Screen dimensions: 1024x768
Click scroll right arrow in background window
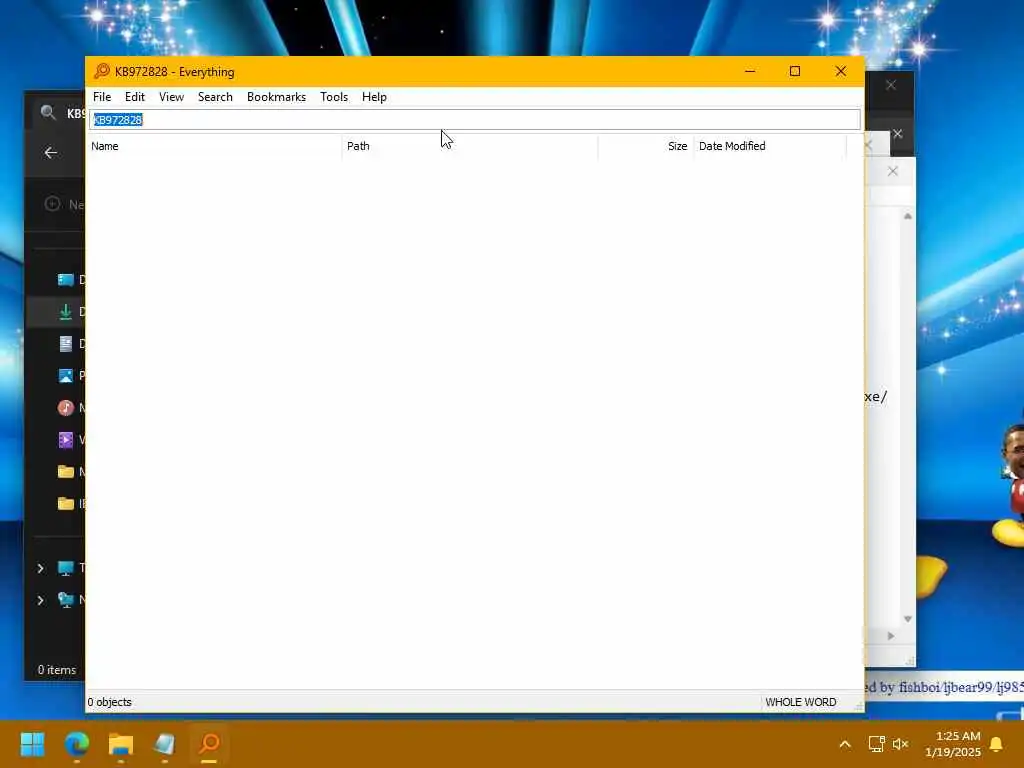(x=891, y=636)
